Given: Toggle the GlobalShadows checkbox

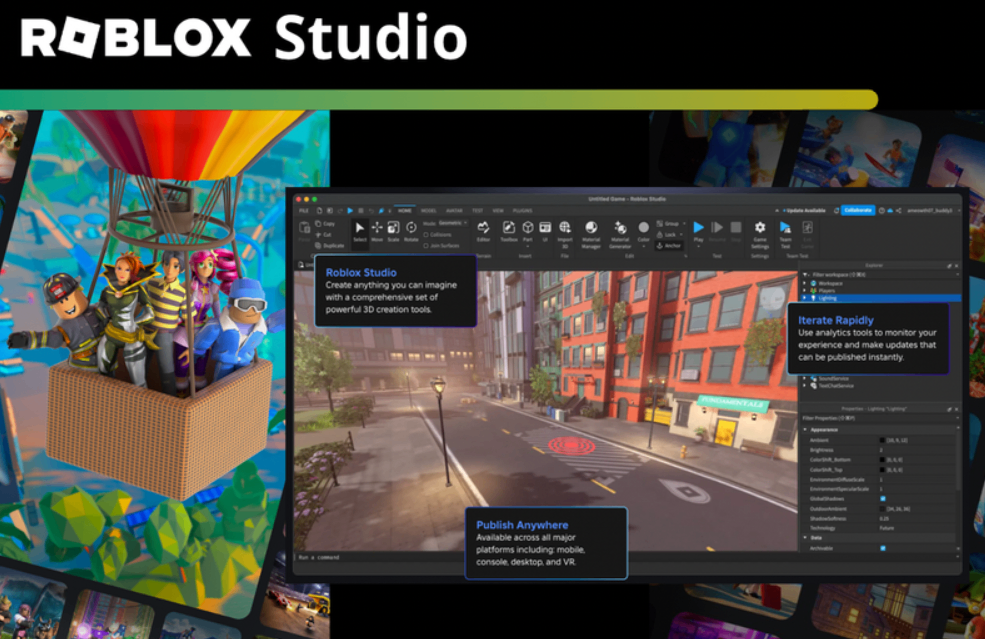Looking at the screenshot, I should tap(883, 498).
